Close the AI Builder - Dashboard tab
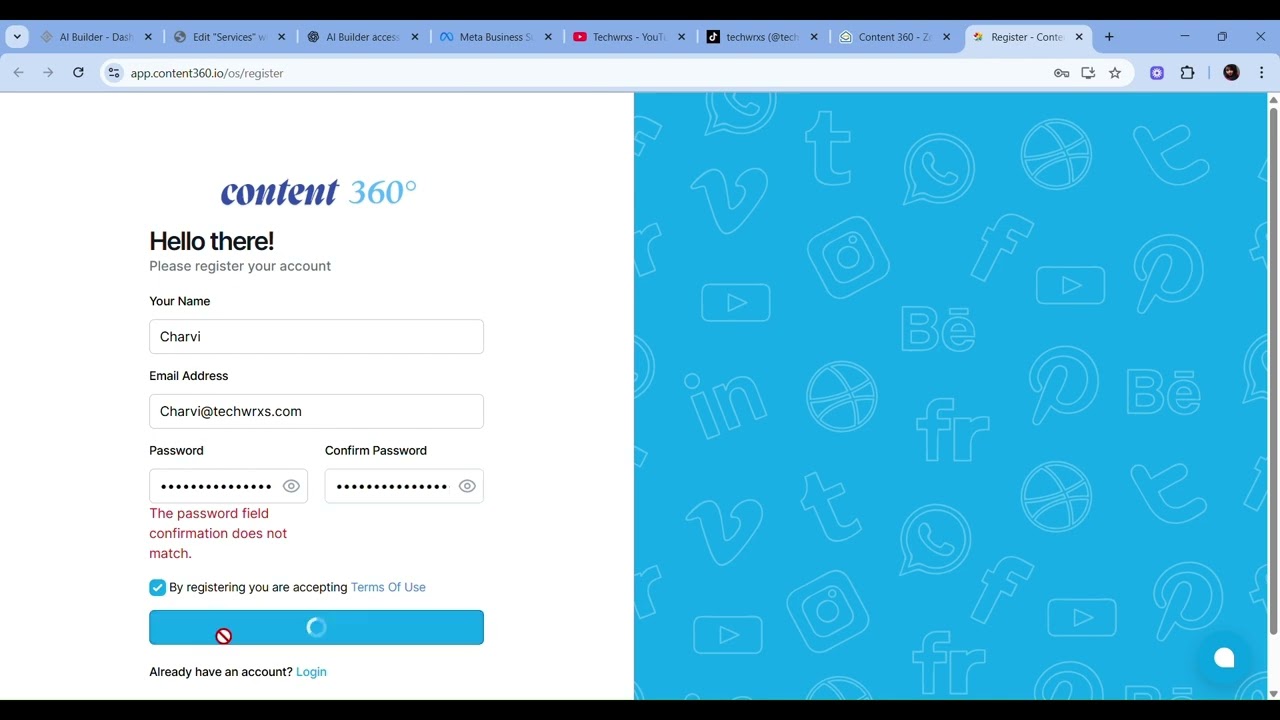This screenshot has height=720, width=1280. (148, 37)
